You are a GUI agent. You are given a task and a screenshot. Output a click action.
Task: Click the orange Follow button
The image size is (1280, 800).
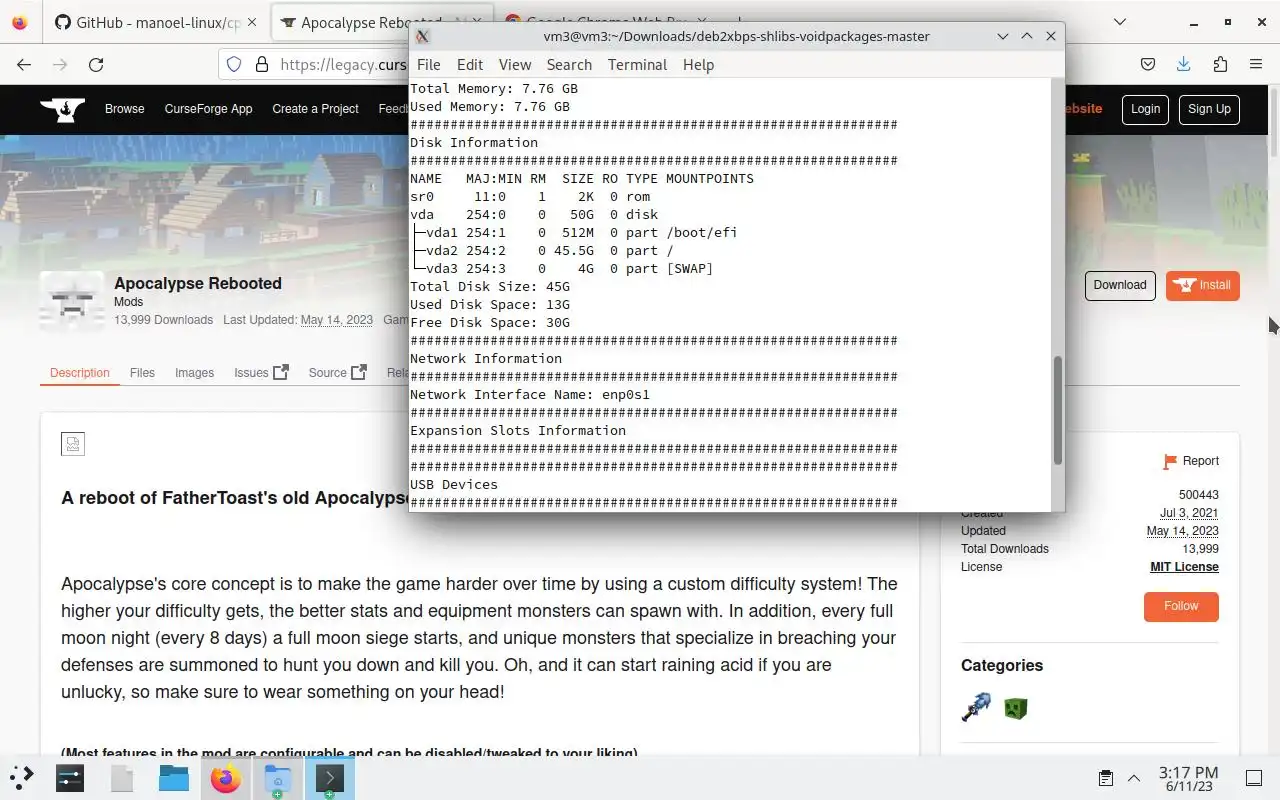(1181, 606)
